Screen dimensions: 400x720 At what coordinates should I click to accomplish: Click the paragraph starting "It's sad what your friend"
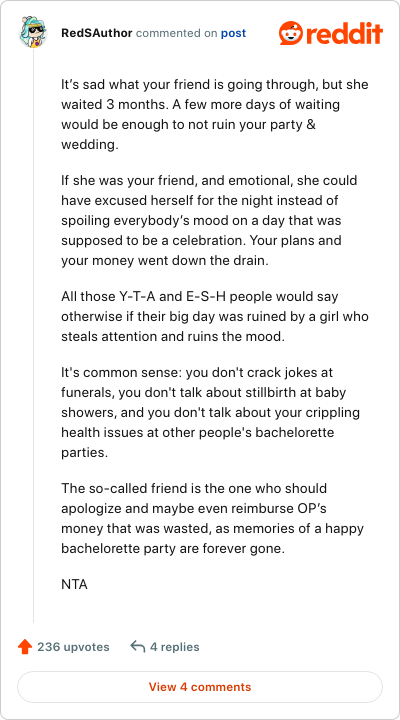(215, 115)
